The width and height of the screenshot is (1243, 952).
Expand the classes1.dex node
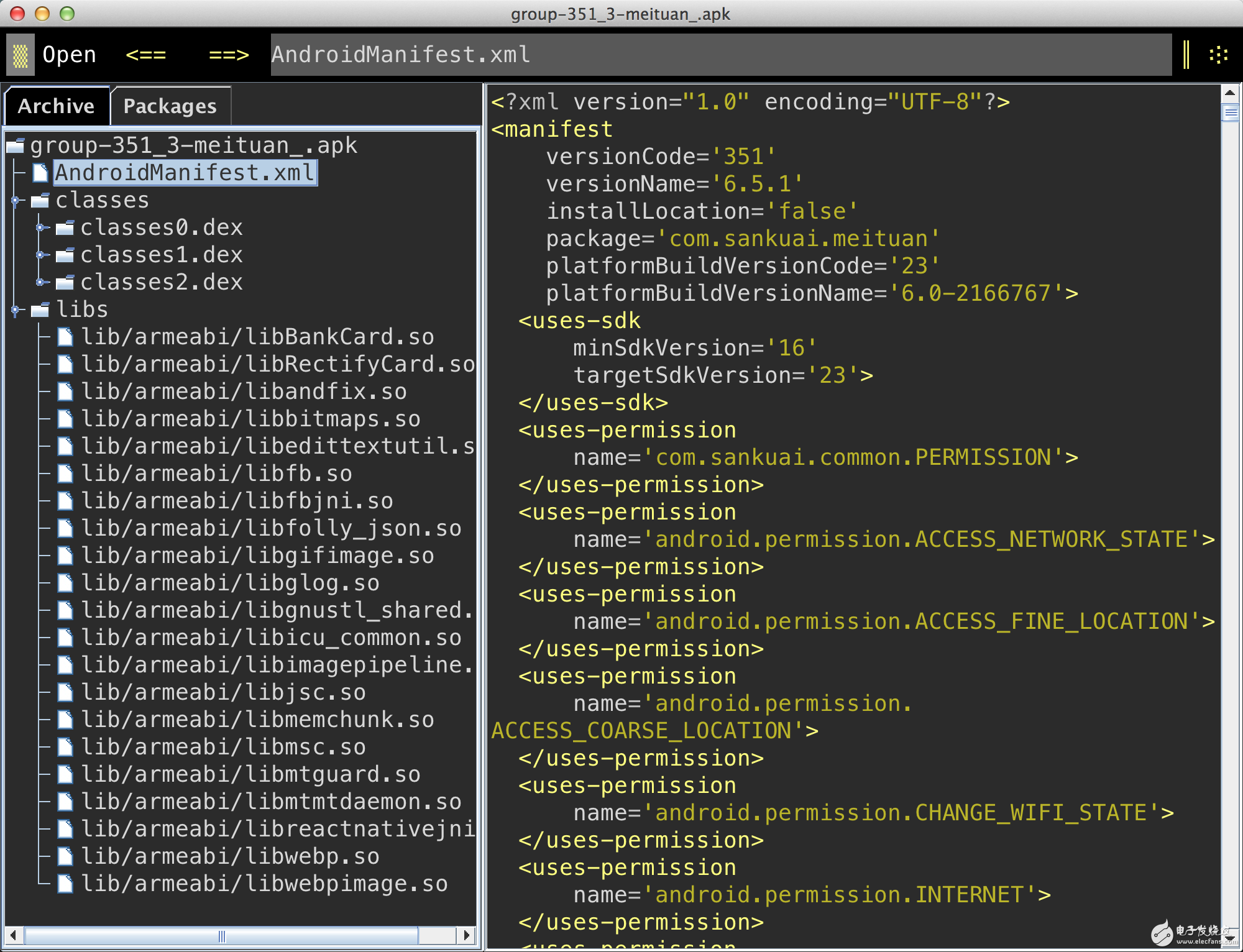click(x=40, y=255)
